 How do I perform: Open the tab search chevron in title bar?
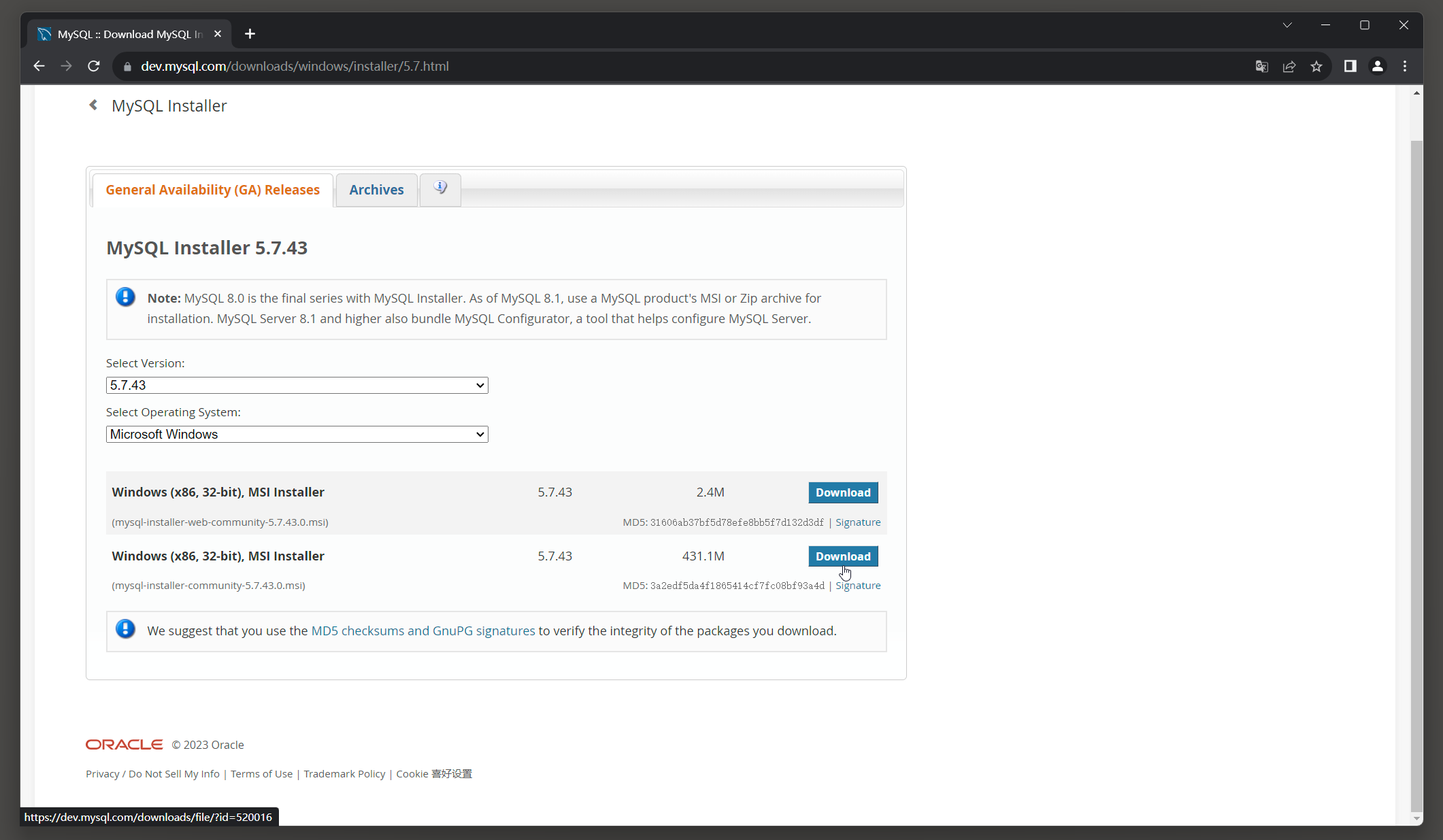(x=1287, y=25)
